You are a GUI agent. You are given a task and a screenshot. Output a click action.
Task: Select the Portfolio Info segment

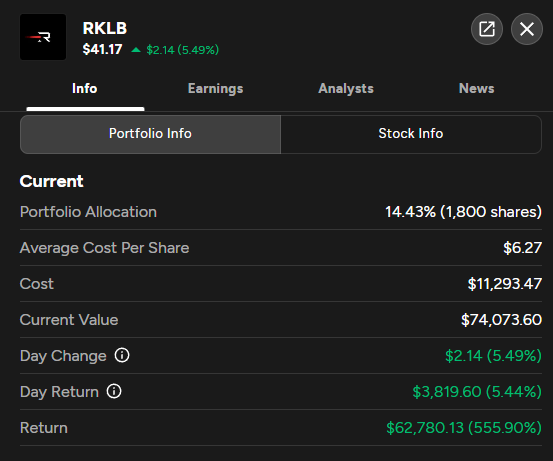point(150,134)
